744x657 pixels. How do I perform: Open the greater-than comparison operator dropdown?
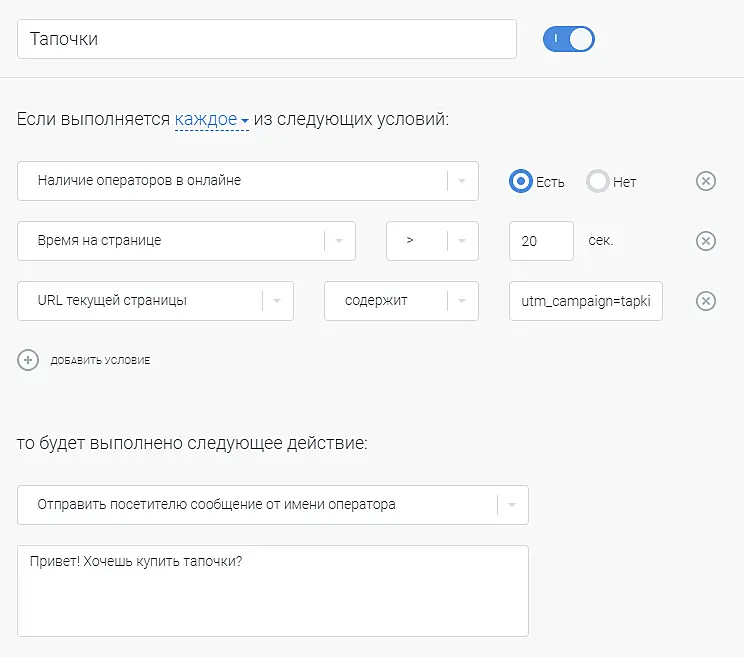[x=462, y=241]
